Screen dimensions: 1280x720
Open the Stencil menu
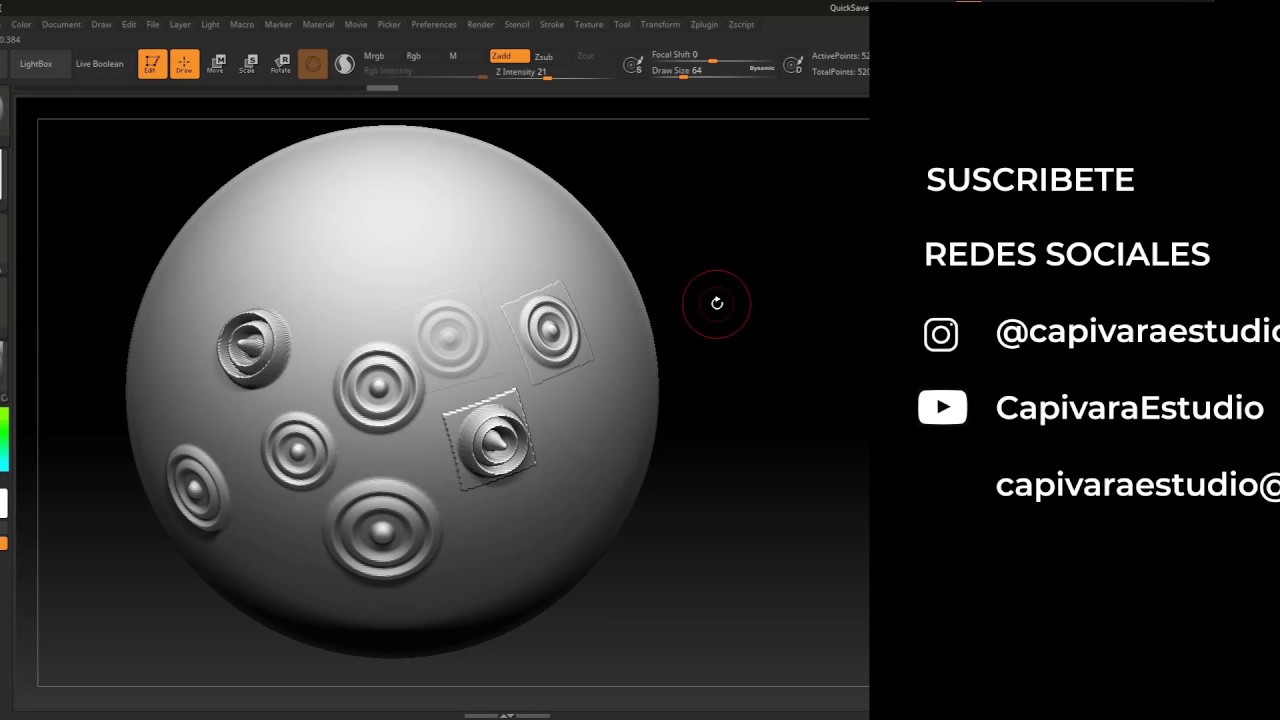[x=517, y=24]
